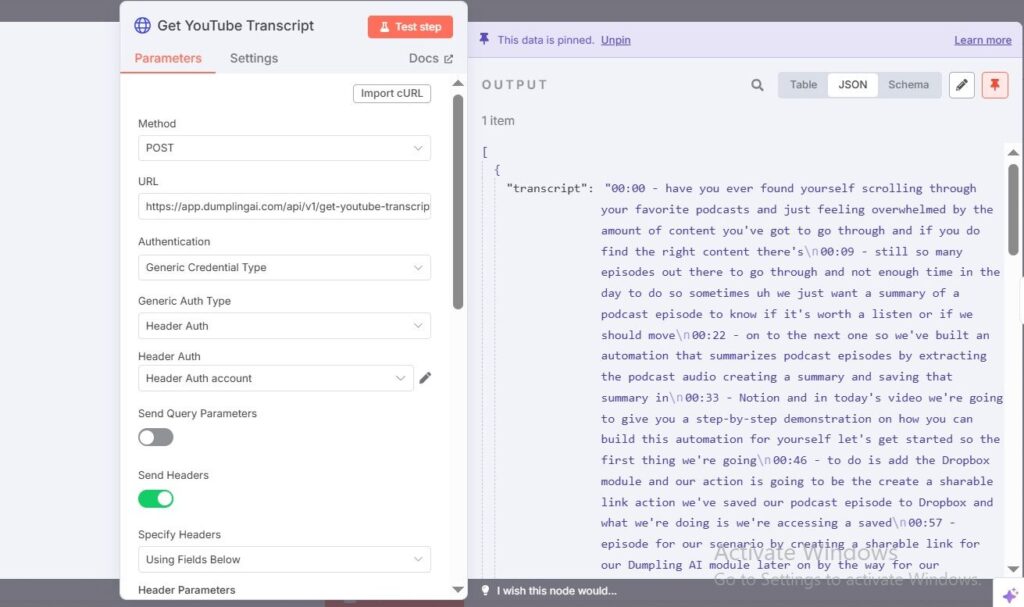This screenshot has width=1024, height=607.
Task: Click the Header Parameters label
Action: tap(187, 590)
